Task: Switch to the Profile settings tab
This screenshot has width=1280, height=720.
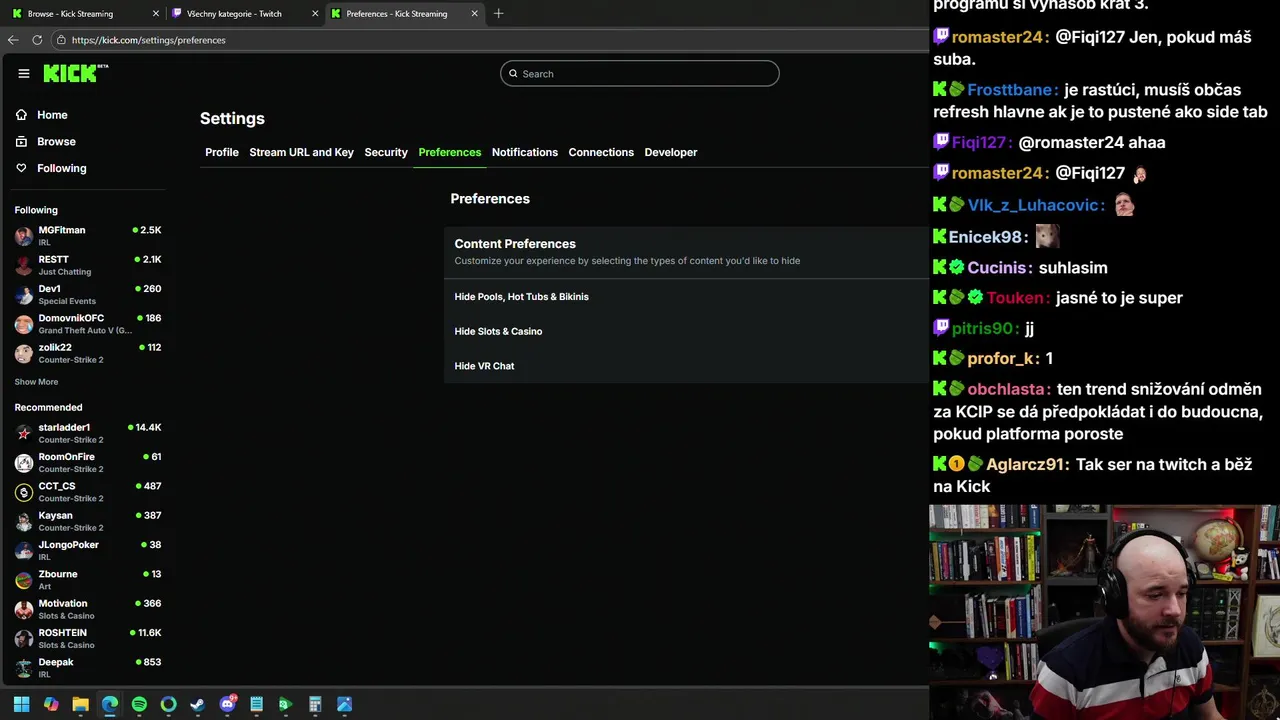Action: pos(222,152)
